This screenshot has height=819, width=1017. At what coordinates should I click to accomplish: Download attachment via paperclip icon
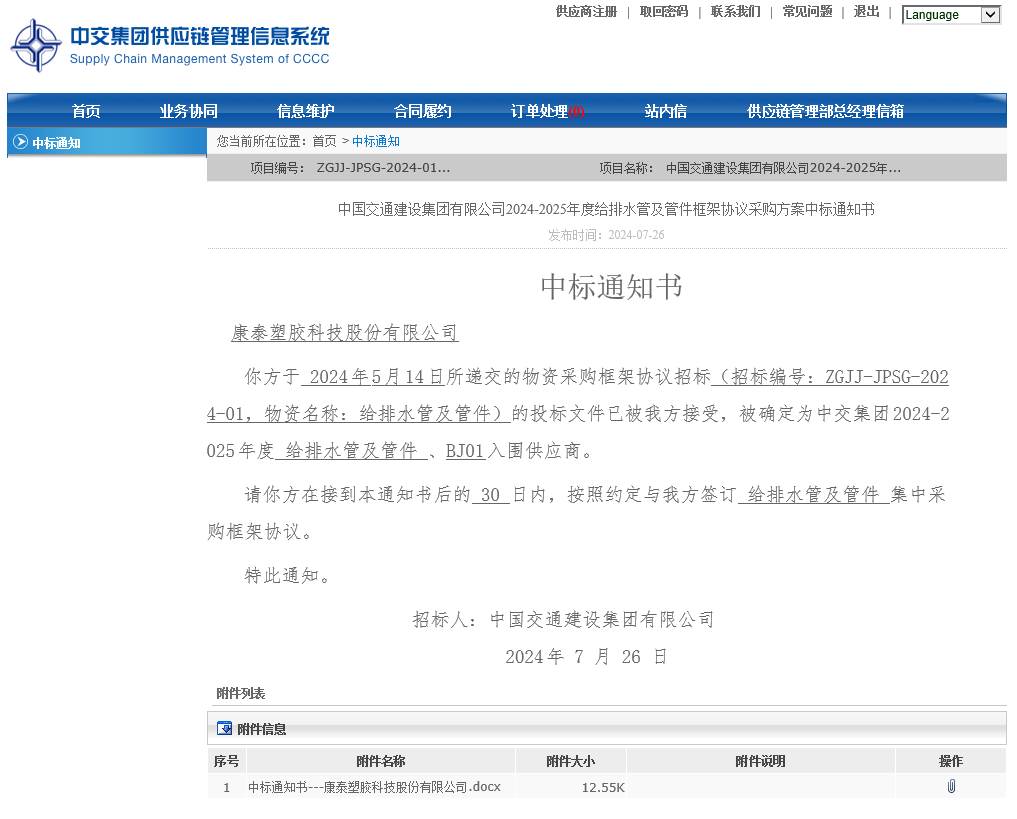click(x=950, y=787)
